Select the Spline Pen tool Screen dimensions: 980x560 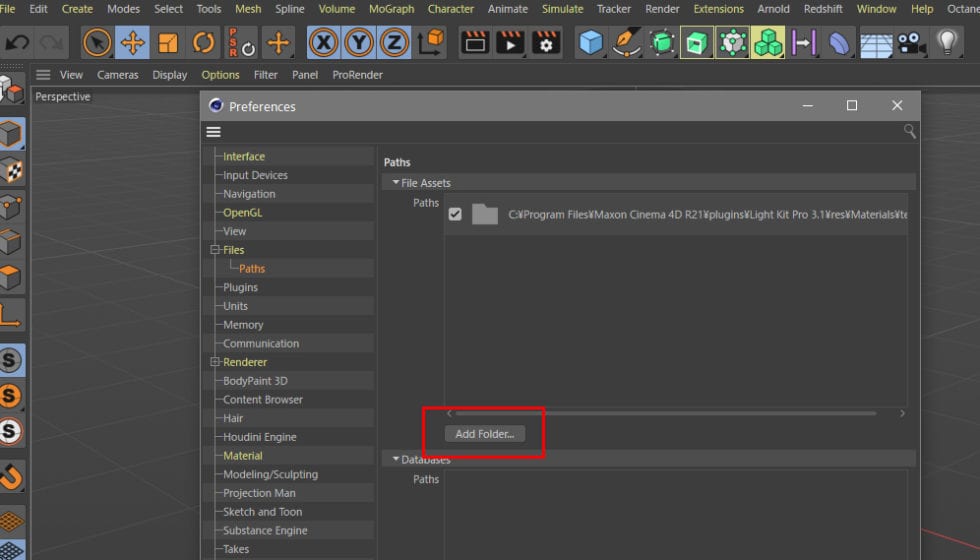pyautogui.click(x=626, y=43)
